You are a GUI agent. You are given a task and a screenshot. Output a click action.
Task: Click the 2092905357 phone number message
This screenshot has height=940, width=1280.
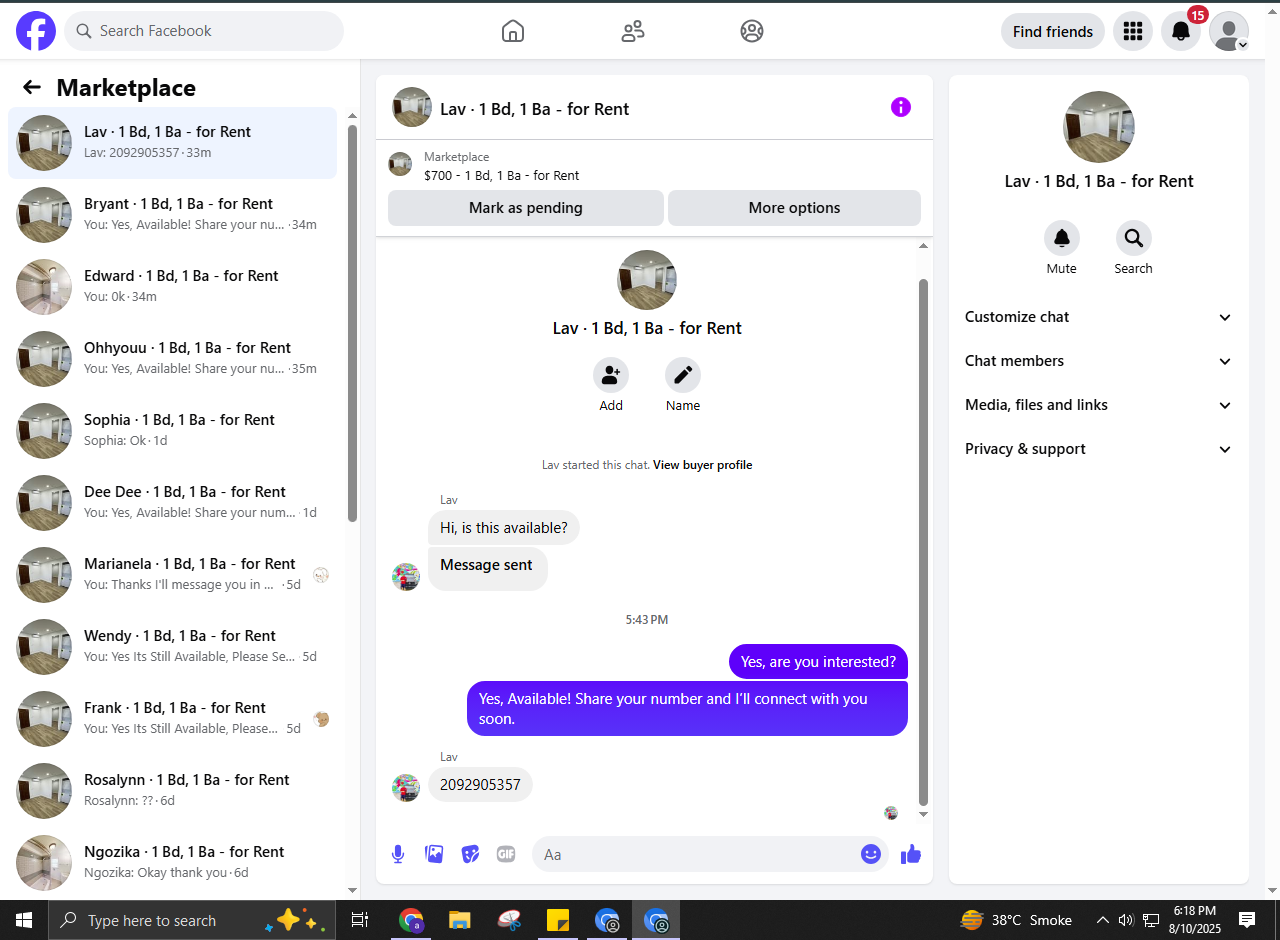pyautogui.click(x=480, y=785)
